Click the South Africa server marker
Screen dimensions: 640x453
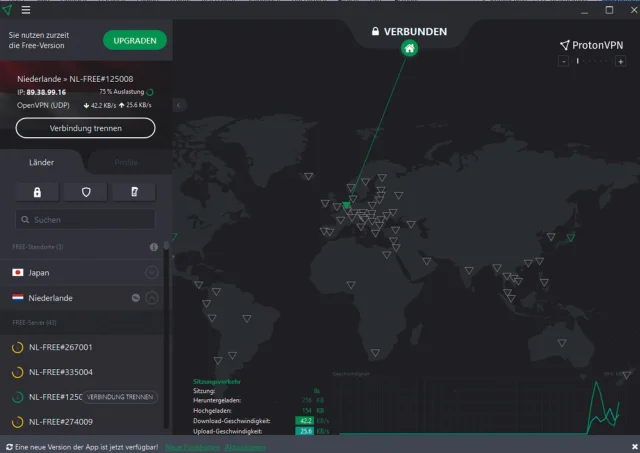pos(375,353)
